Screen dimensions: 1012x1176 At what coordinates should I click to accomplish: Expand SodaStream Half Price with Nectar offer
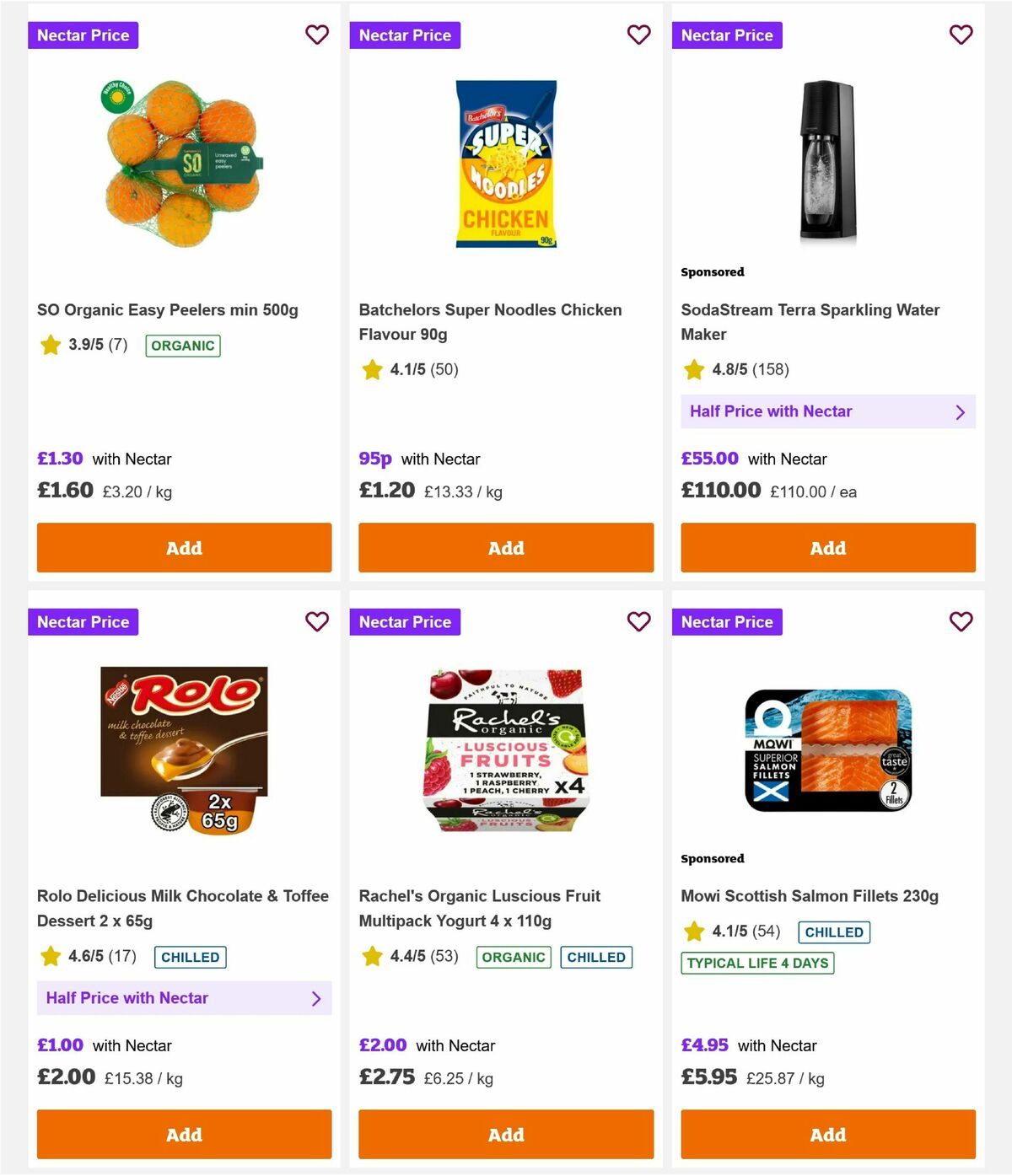click(828, 411)
